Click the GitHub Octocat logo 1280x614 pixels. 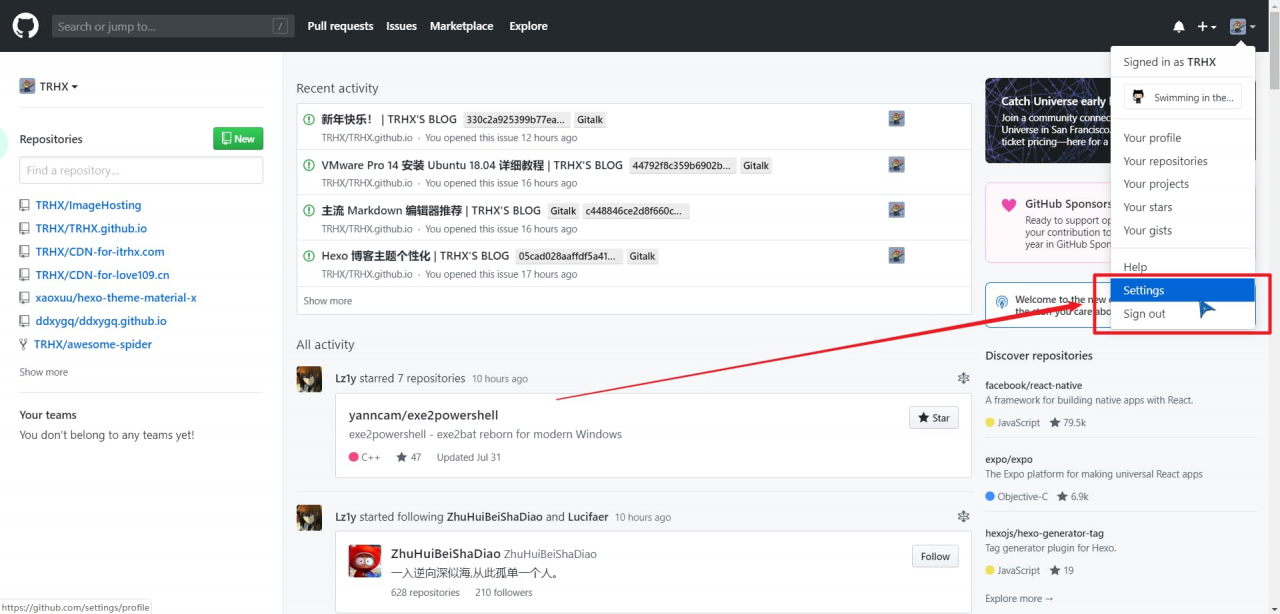click(26, 26)
